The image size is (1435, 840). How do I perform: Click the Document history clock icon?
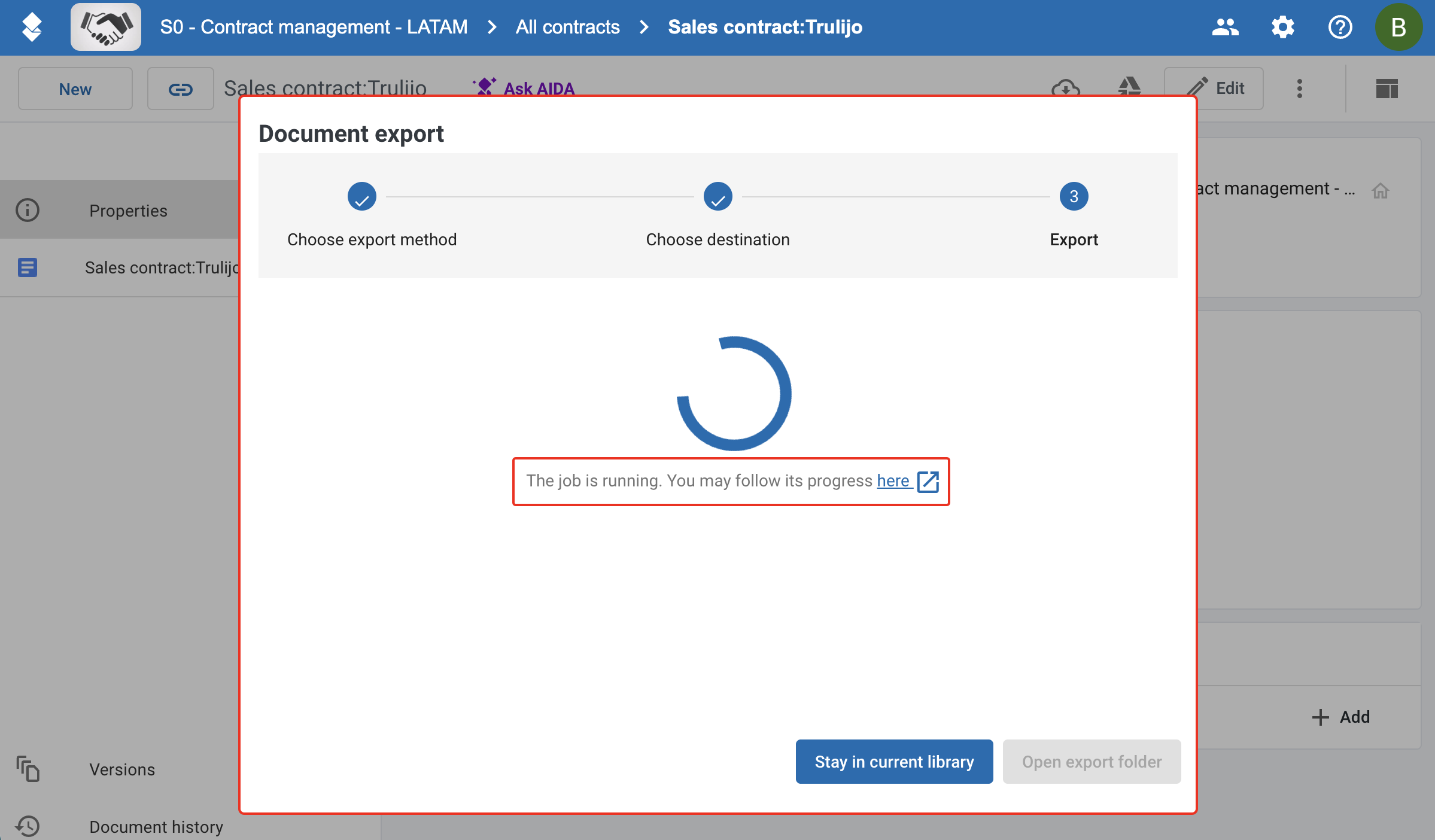tap(28, 826)
